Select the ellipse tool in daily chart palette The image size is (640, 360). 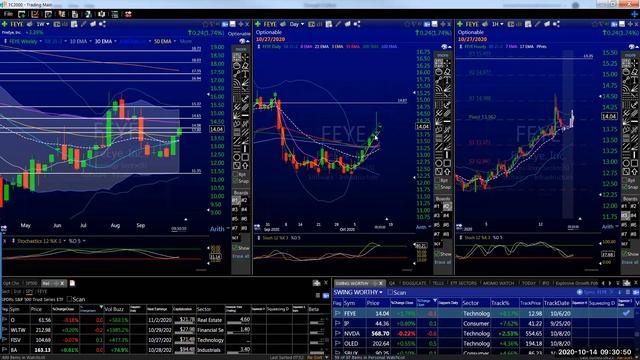click(438, 163)
